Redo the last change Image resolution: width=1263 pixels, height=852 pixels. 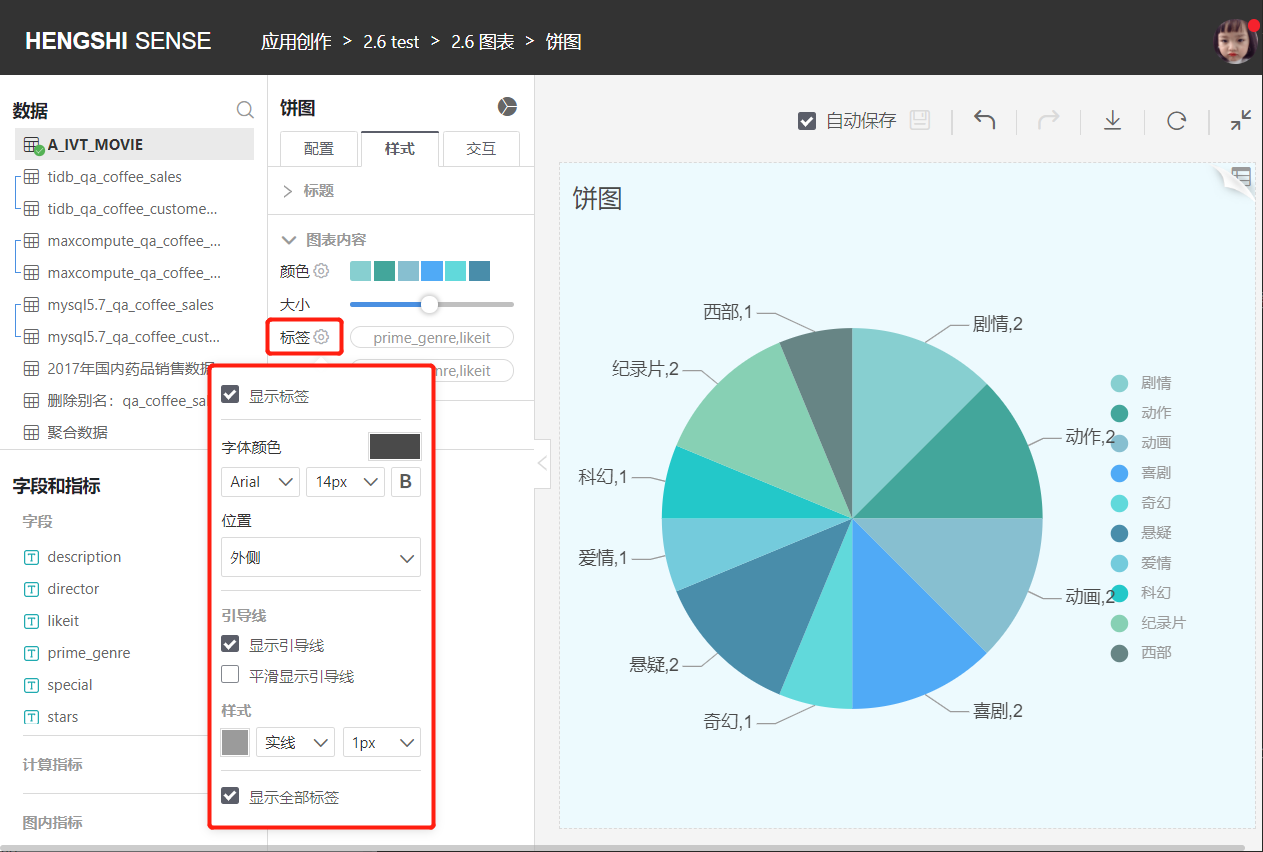point(1048,120)
